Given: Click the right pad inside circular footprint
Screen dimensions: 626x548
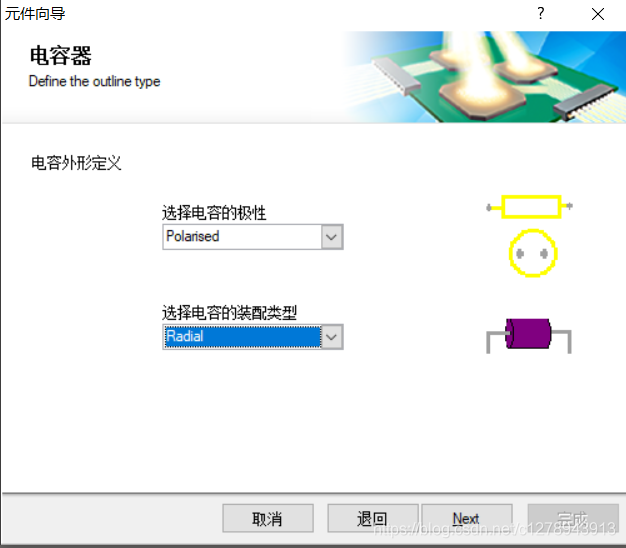Looking at the screenshot, I should coord(544,253).
